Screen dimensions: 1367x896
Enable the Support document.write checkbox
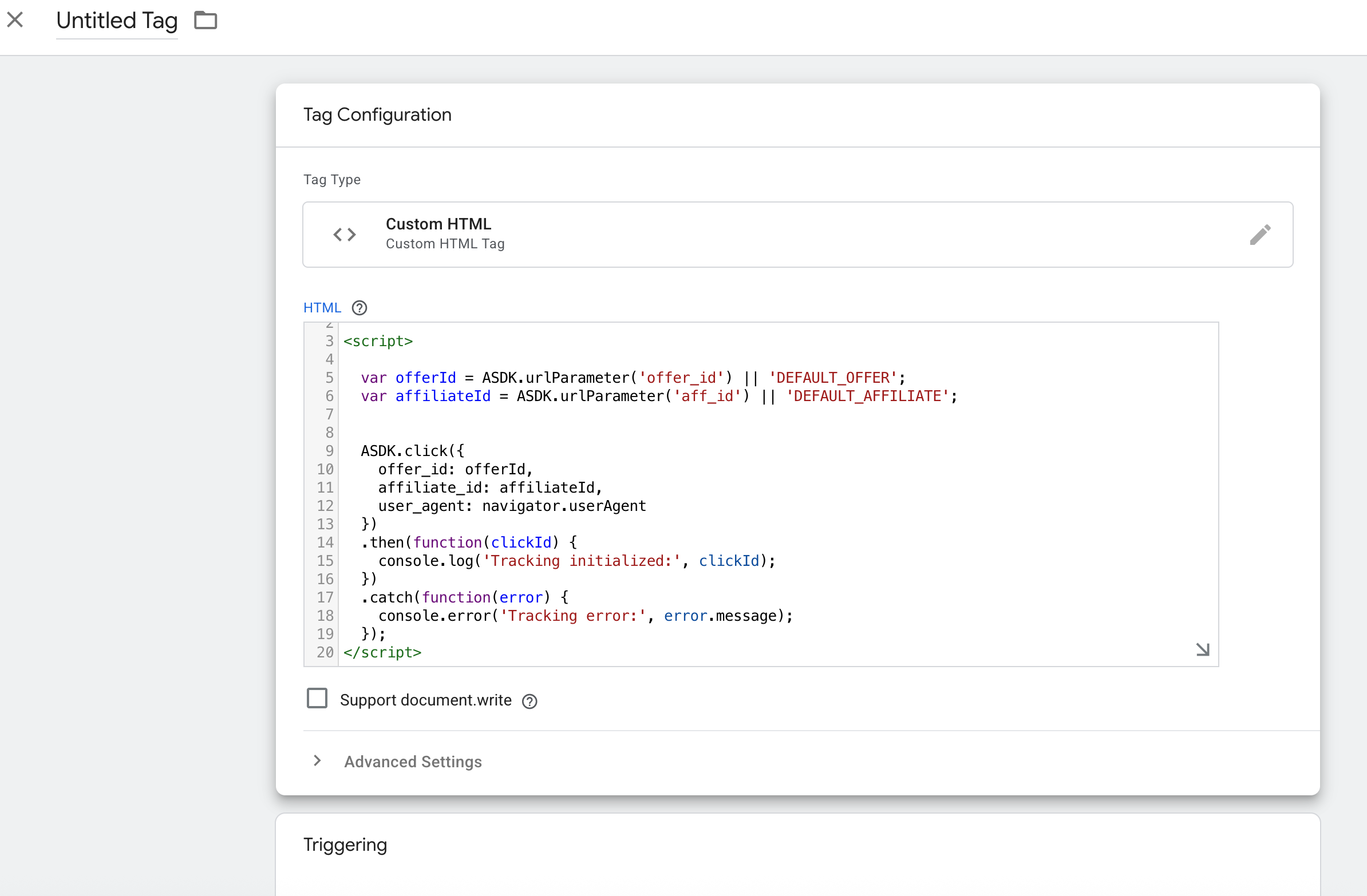click(317, 699)
